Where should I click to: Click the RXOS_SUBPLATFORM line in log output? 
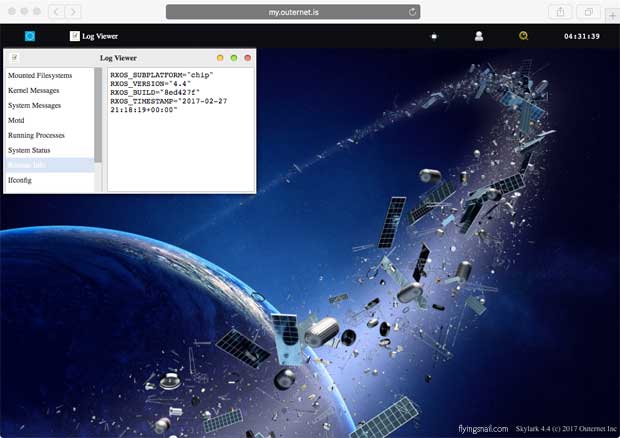(x=162, y=75)
